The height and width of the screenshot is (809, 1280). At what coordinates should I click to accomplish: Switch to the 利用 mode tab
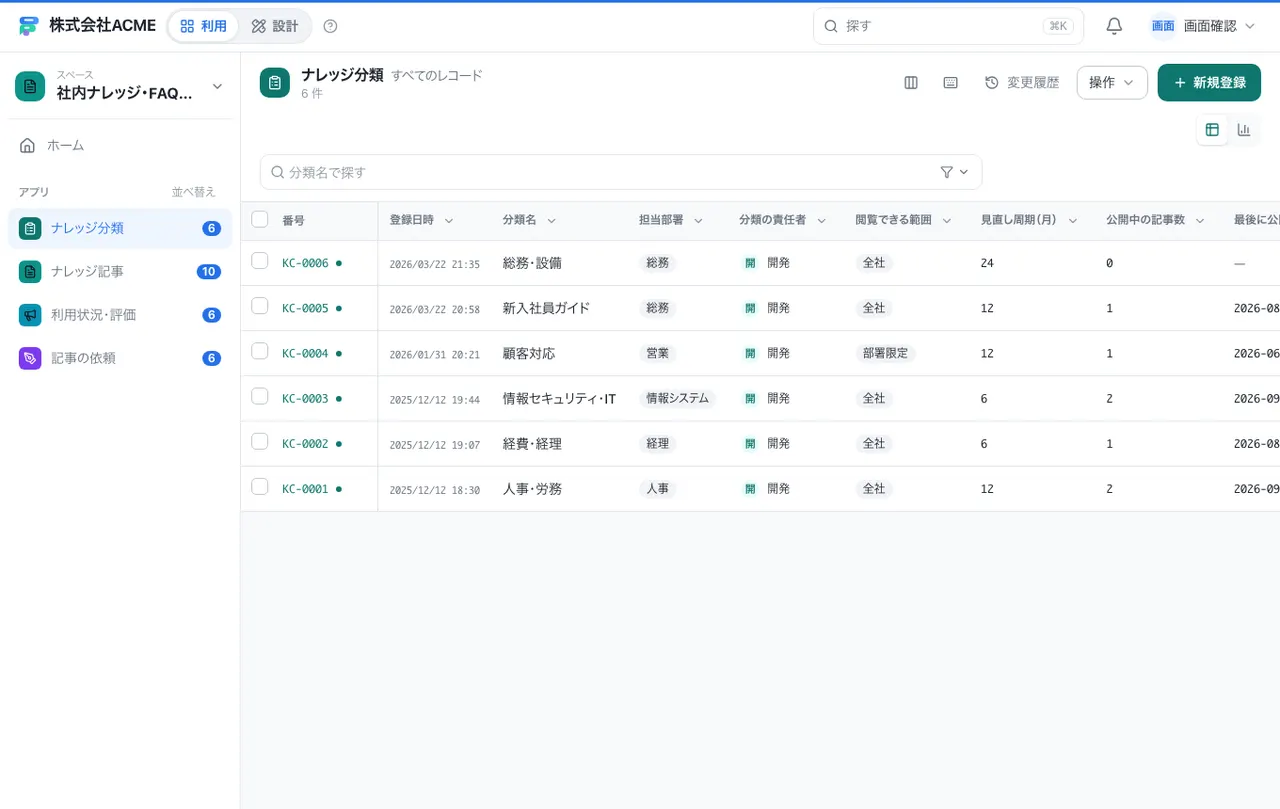tap(204, 26)
